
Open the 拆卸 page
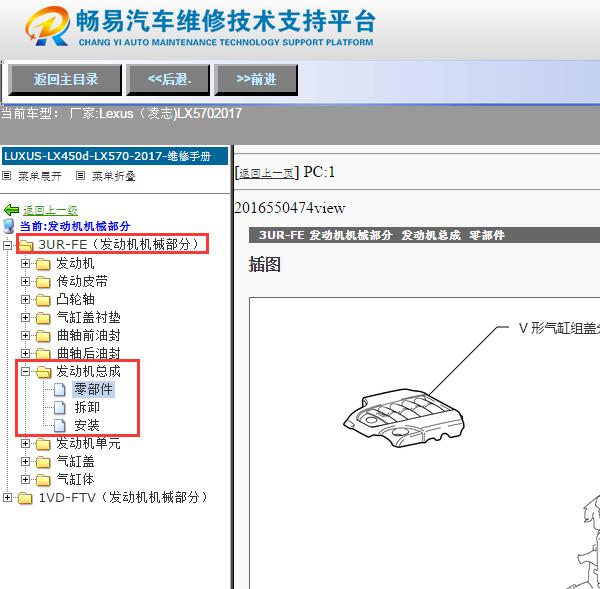pos(87,407)
